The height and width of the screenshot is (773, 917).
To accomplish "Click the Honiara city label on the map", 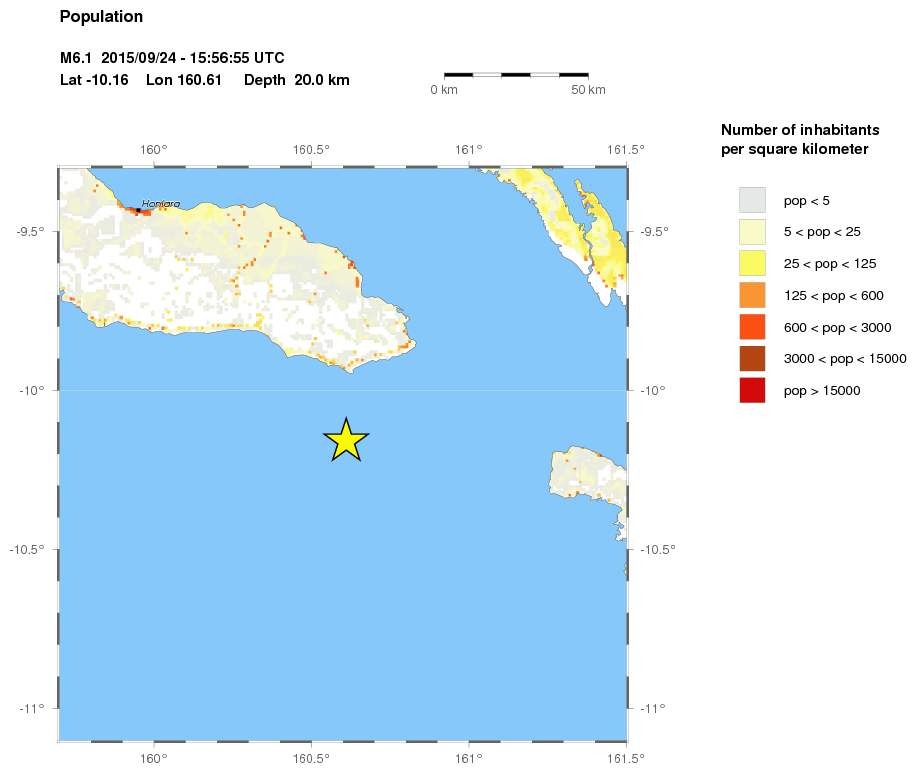I will pyautogui.click(x=161, y=204).
